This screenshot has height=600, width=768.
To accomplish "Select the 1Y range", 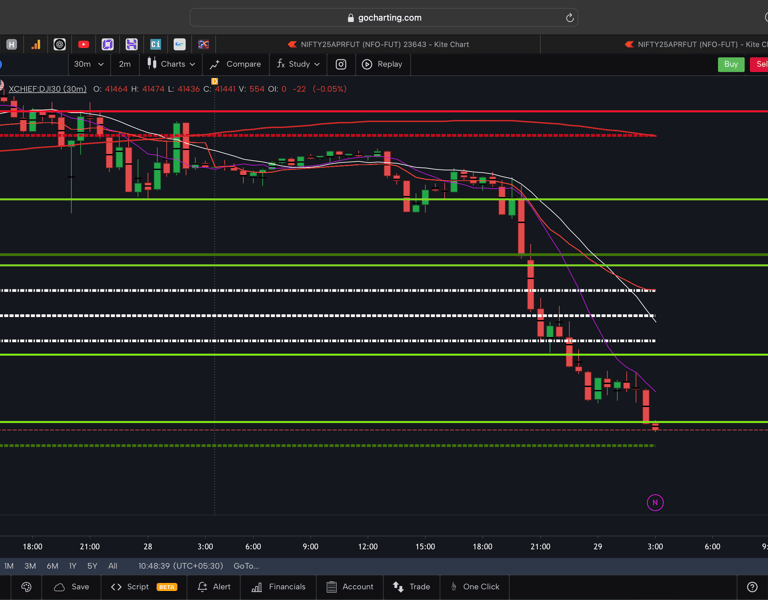I will pyautogui.click(x=72, y=566).
